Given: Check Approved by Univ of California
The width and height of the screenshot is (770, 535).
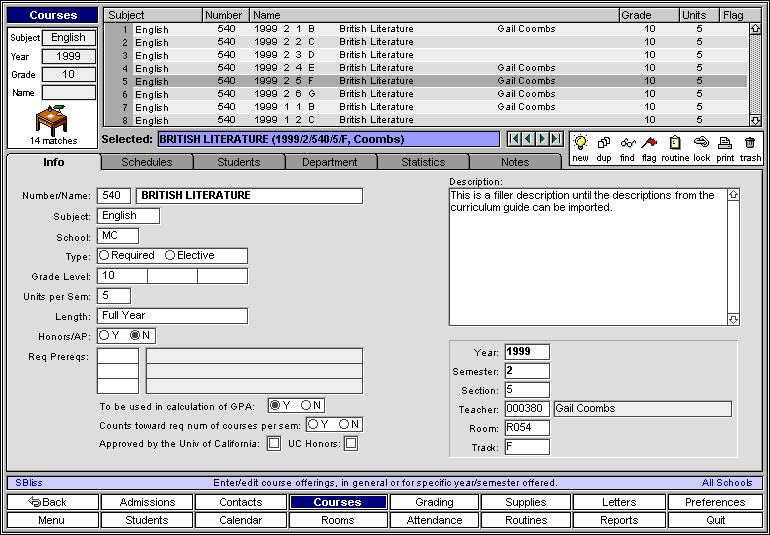Looking at the screenshot, I should pyautogui.click(x=274, y=444).
